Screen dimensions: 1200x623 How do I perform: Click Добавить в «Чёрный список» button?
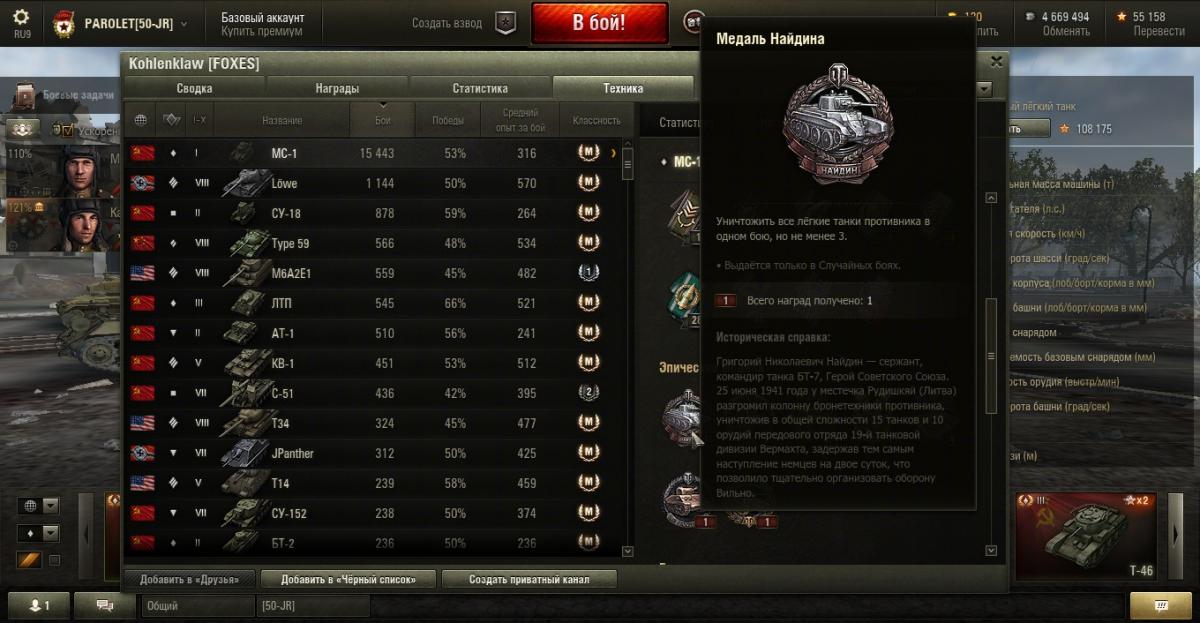pyautogui.click(x=348, y=579)
